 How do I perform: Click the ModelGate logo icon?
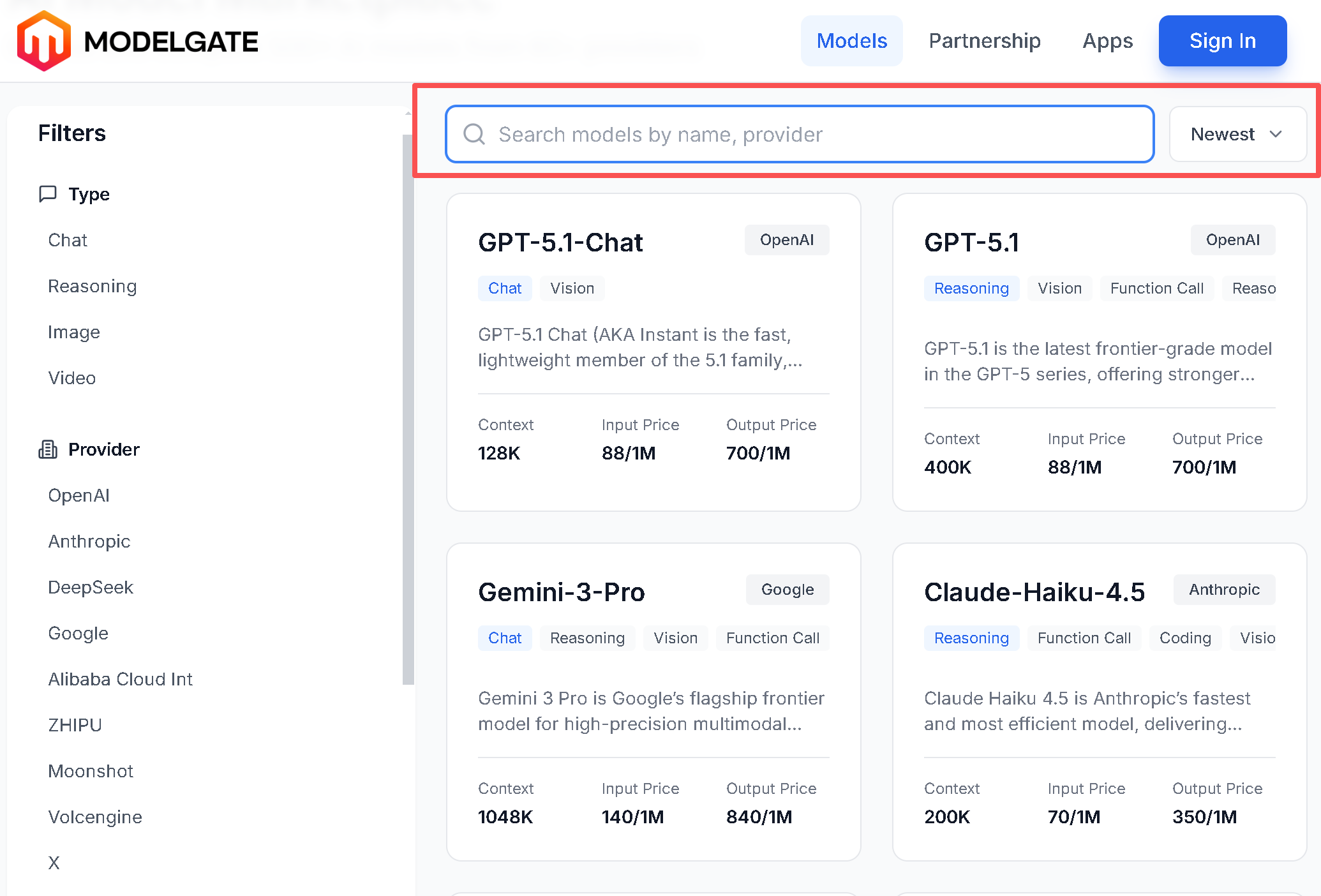[x=43, y=41]
